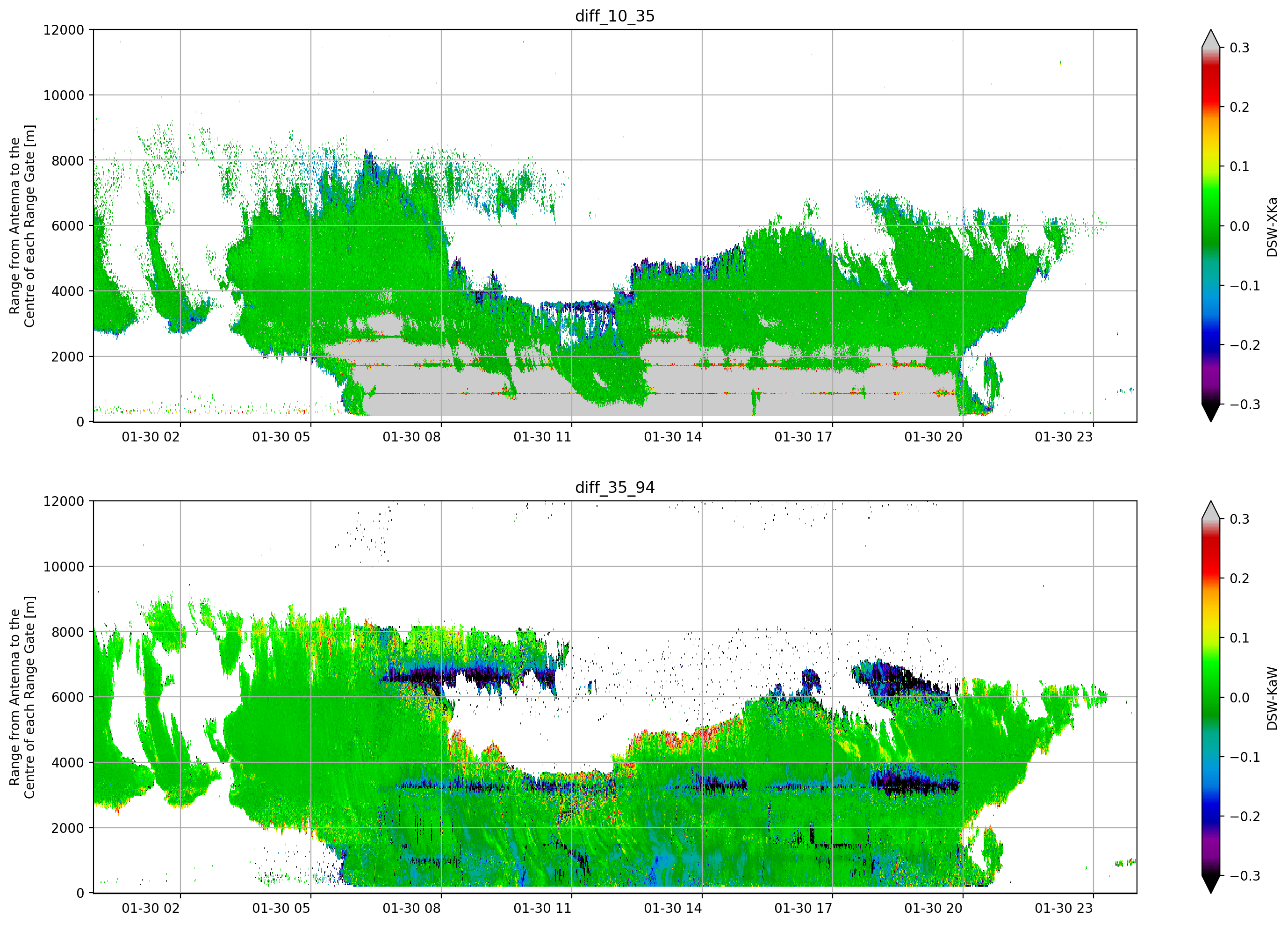Select the 10000 y-tick of diff_10_35
The width and height of the screenshot is (1288, 925).
point(64,95)
